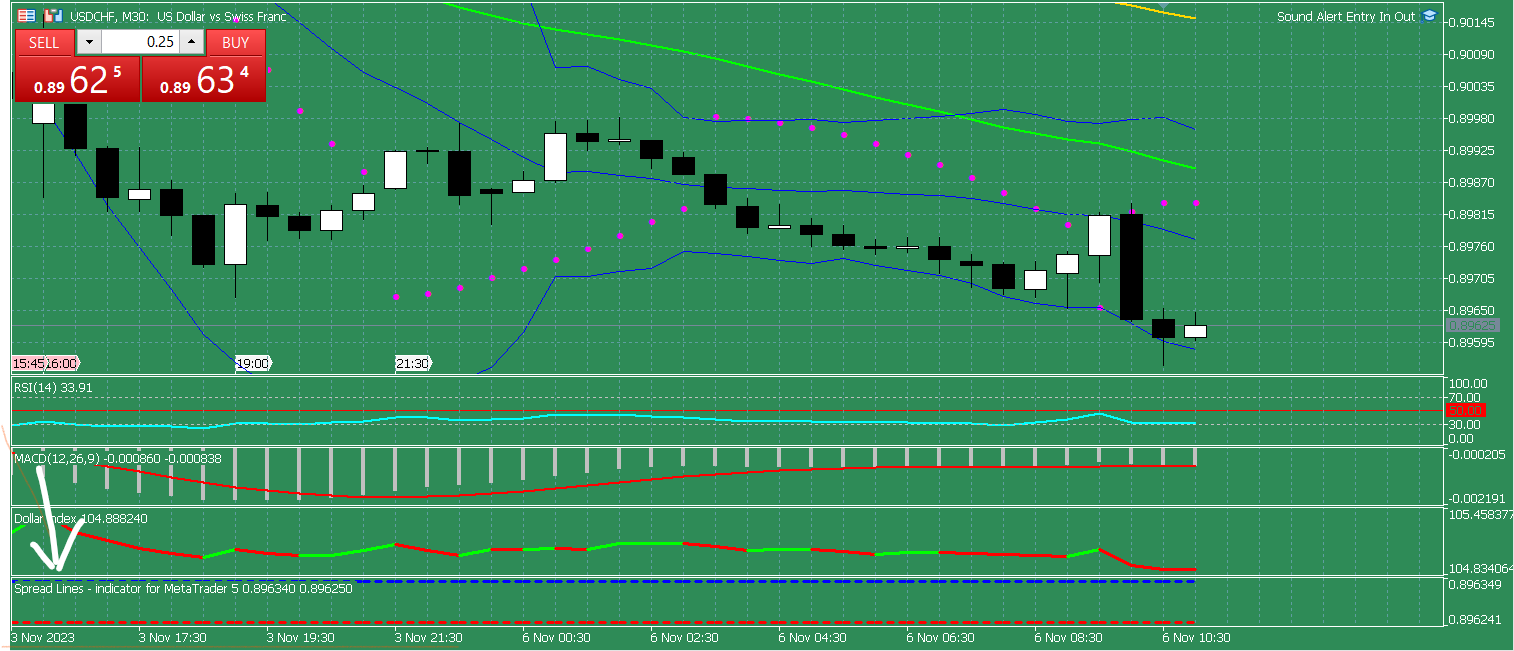Click the Dollar Index indicator label
The width and height of the screenshot is (1514, 651).
47,519
